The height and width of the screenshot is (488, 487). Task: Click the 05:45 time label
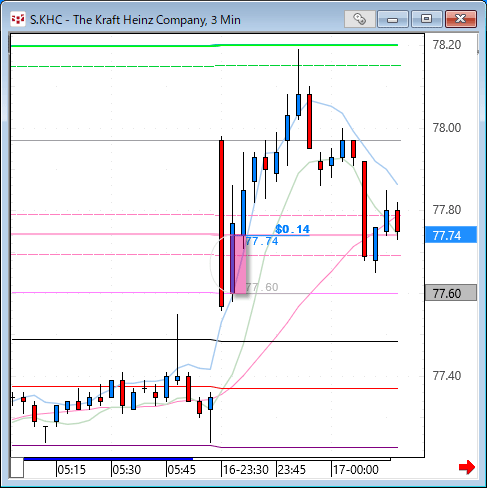[181, 470]
